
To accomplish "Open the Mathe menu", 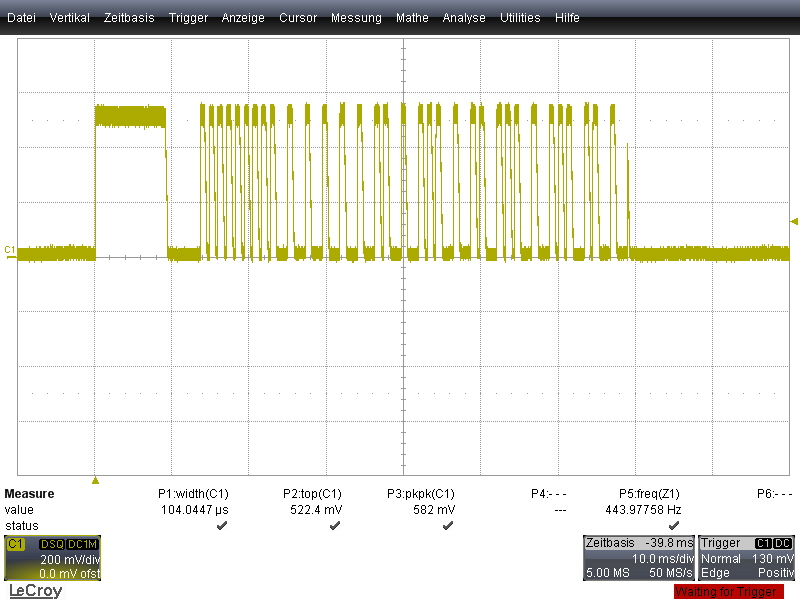I will 412,18.
